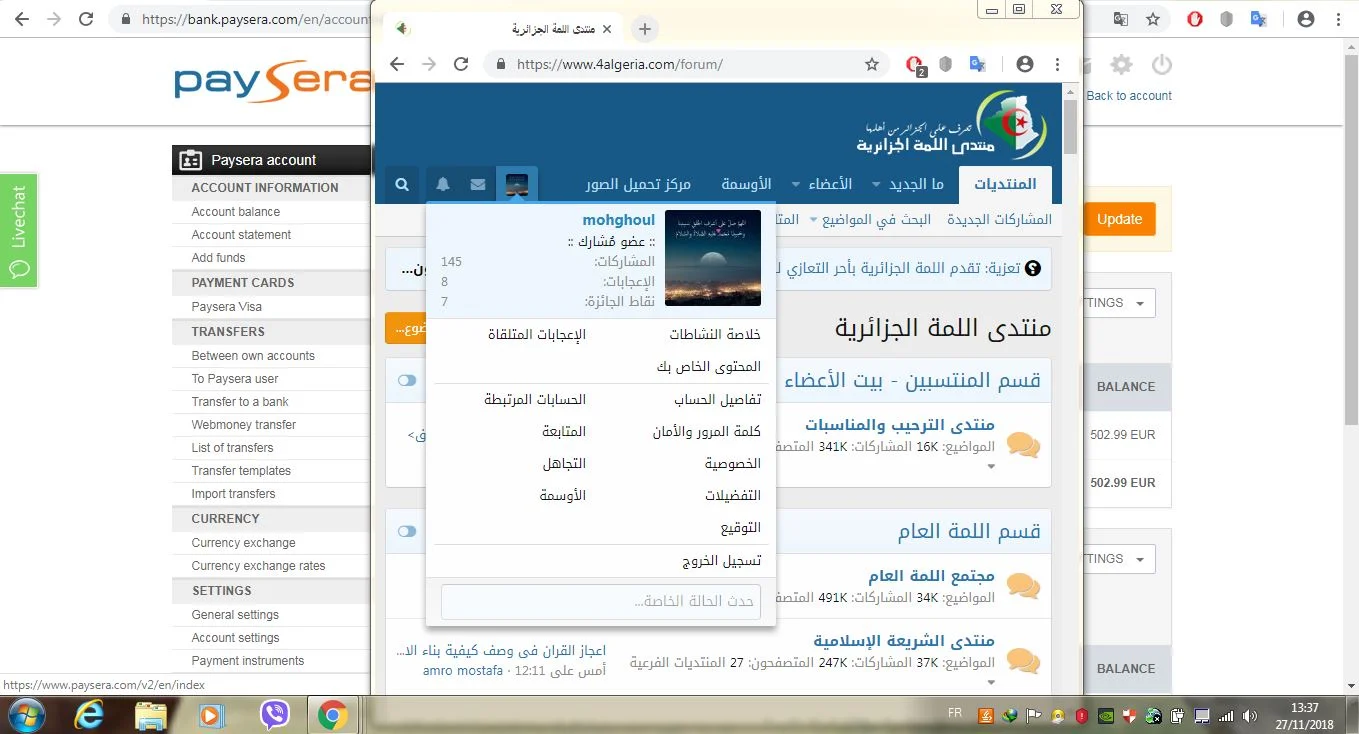This screenshot has width=1359, height=734.
Task: Select كلمة المرور والأمان menu entry
Action: click(706, 431)
